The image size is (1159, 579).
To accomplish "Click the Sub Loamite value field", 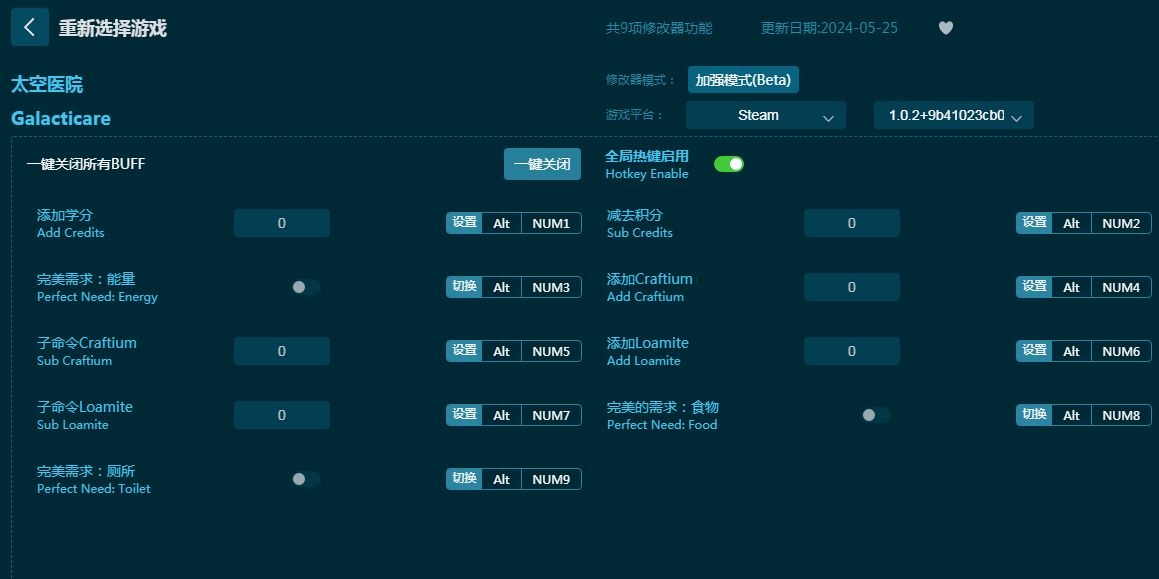I will pyautogui.click(x=282, y=415).
